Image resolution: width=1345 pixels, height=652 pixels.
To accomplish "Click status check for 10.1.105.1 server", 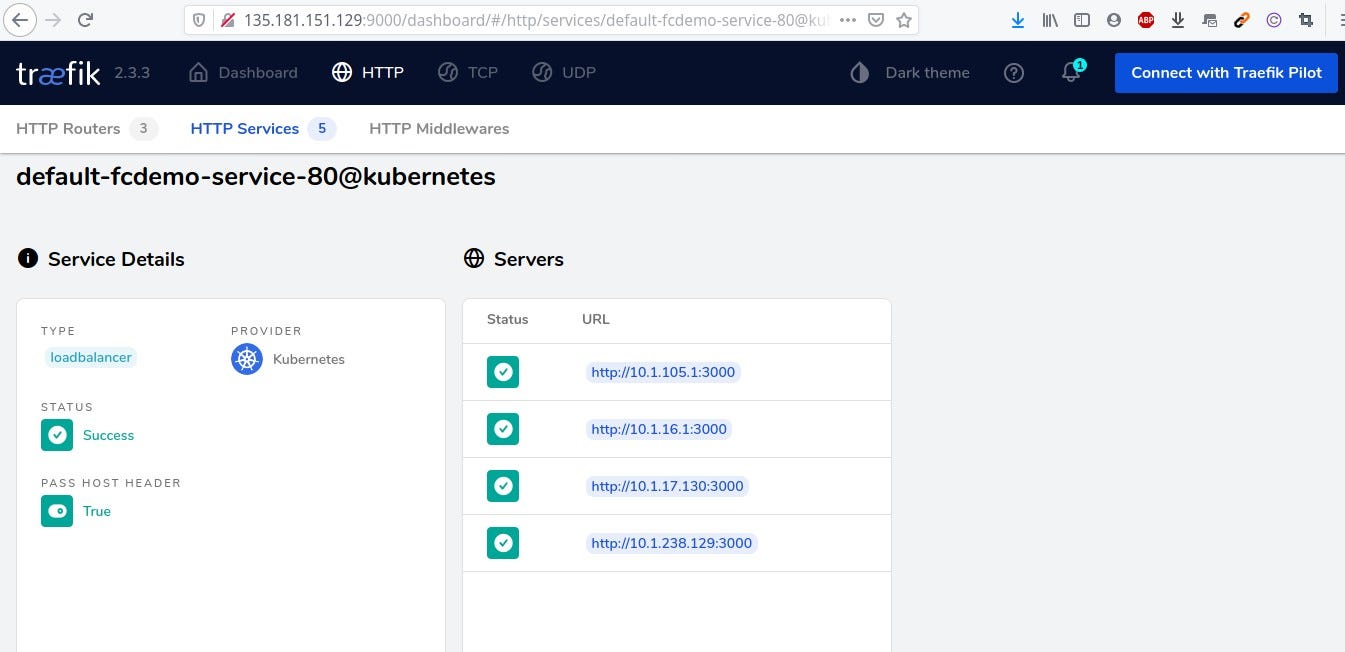I will click(x=503, y=372).
